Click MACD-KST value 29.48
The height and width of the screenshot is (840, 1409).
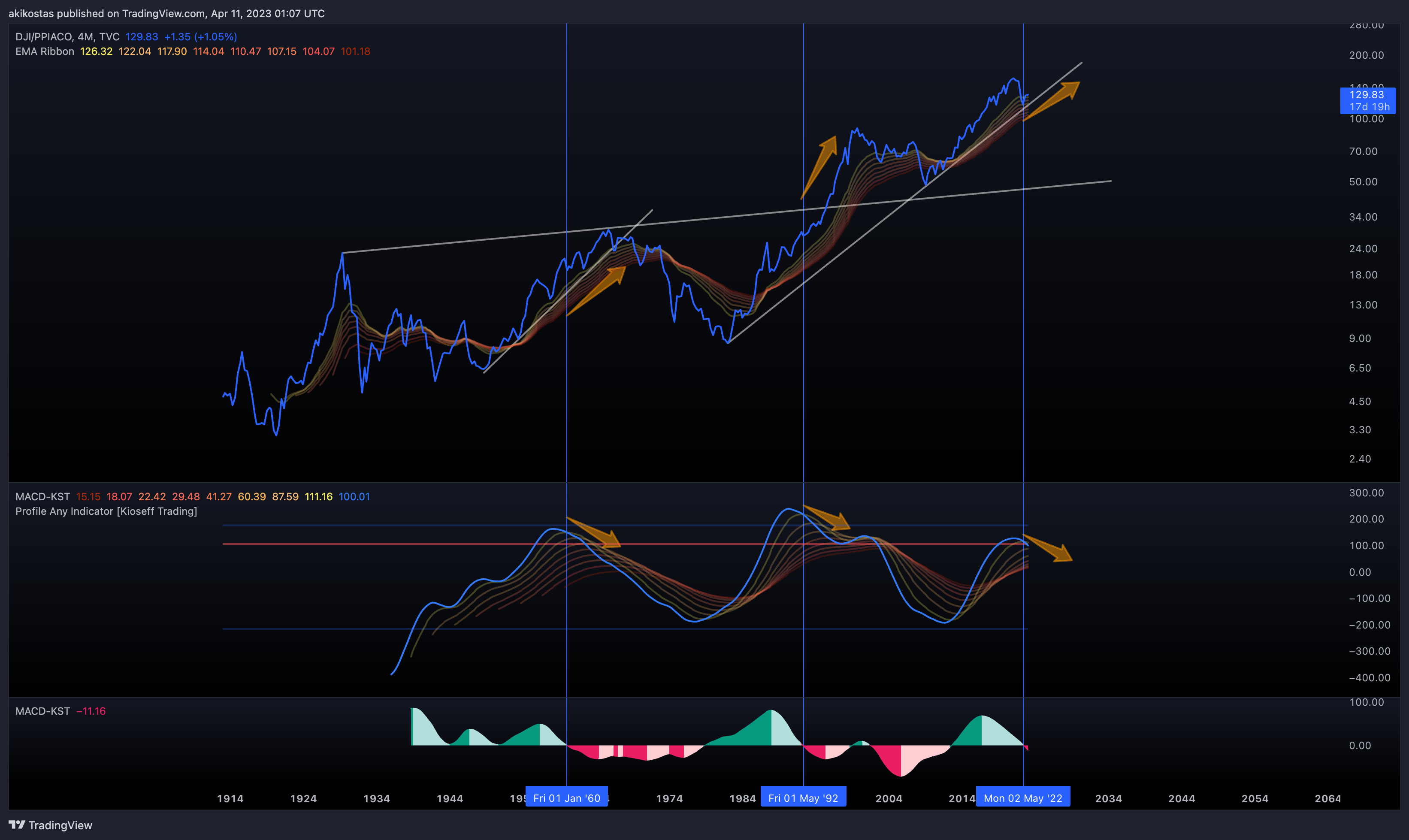tap(186, 497)
